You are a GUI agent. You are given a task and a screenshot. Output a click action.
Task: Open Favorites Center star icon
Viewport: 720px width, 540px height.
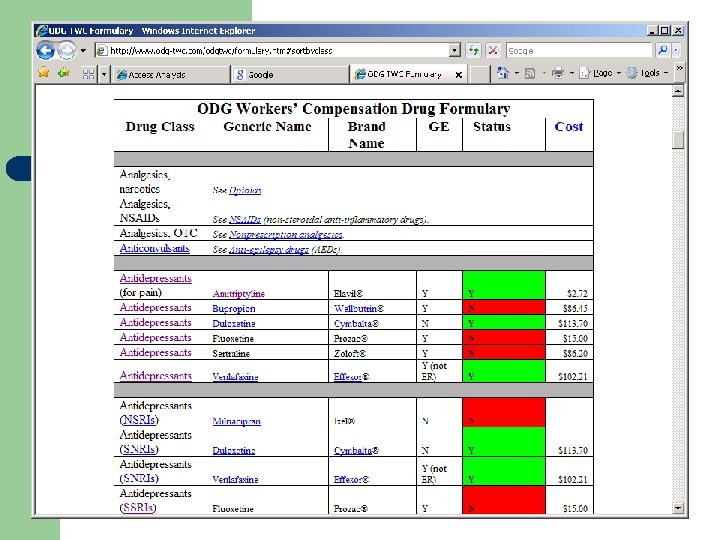tap(44, 73)
